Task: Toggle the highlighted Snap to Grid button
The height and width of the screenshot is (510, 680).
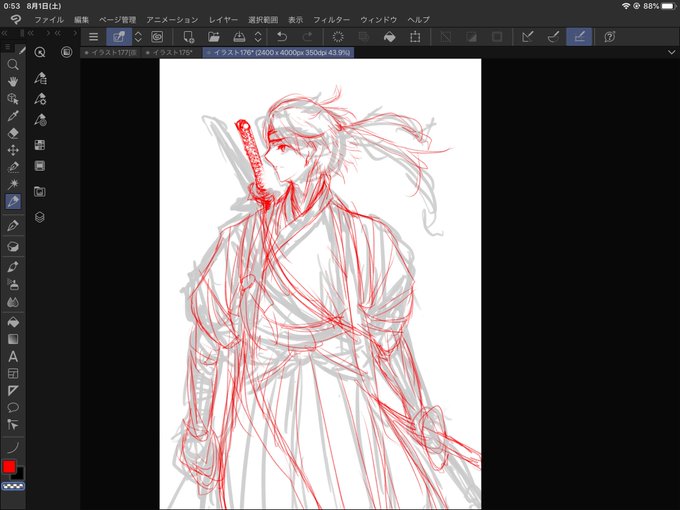Action: (x=579, y=37)
